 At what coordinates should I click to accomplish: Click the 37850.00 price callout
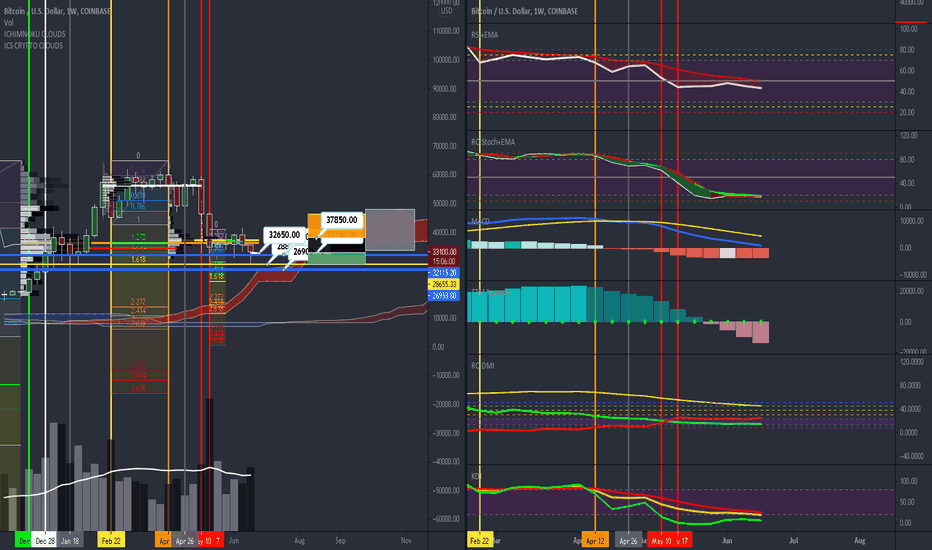(x=342, y=220)
